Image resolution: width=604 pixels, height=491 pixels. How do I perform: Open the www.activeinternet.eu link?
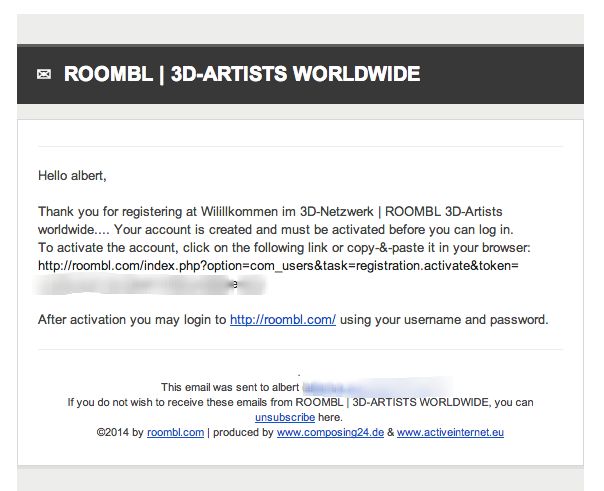(450, 432)
